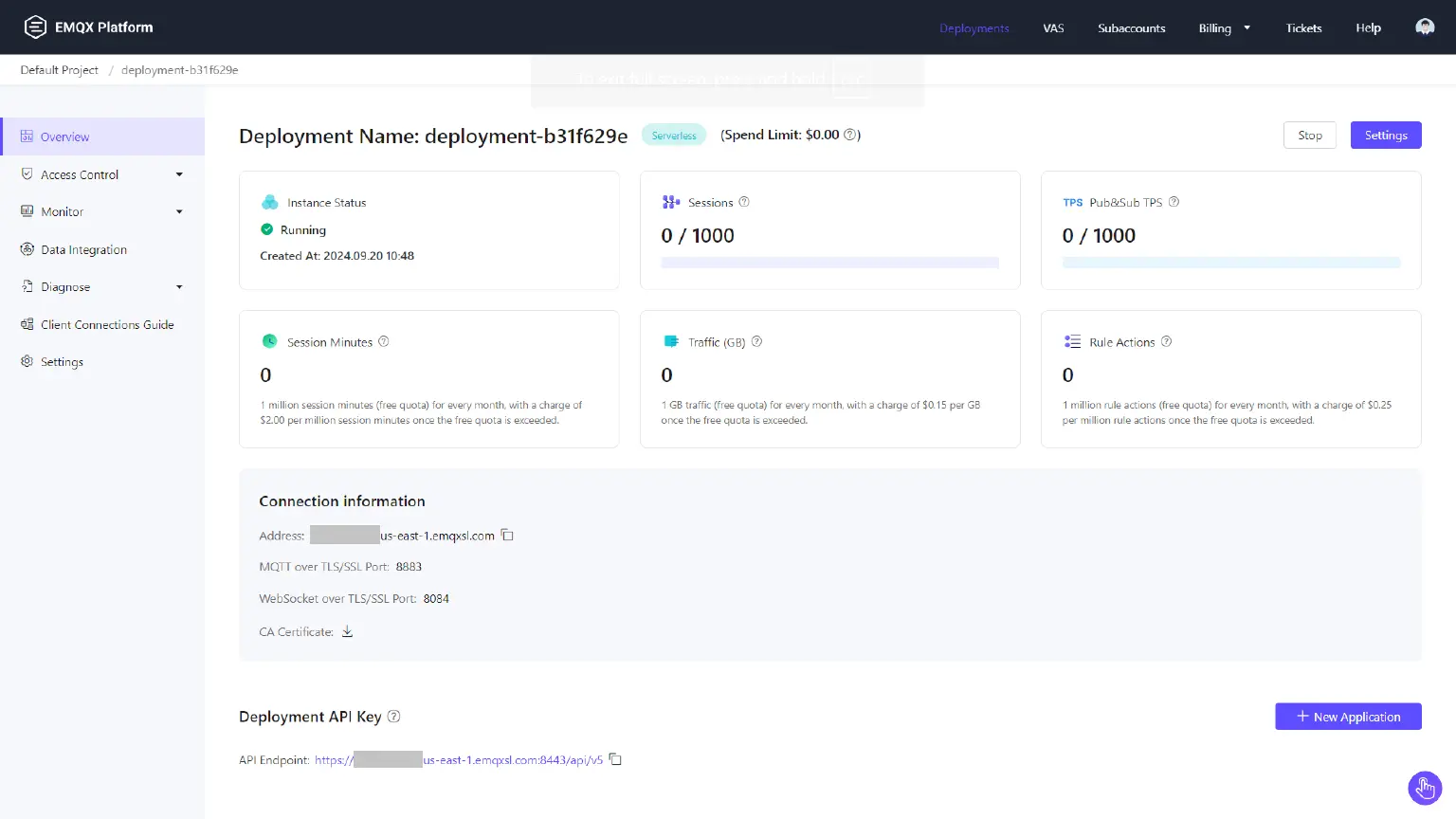Viewport: 1456px width, 819px height.
Task: Stop the running deployment
Action: click(1309, 135)
